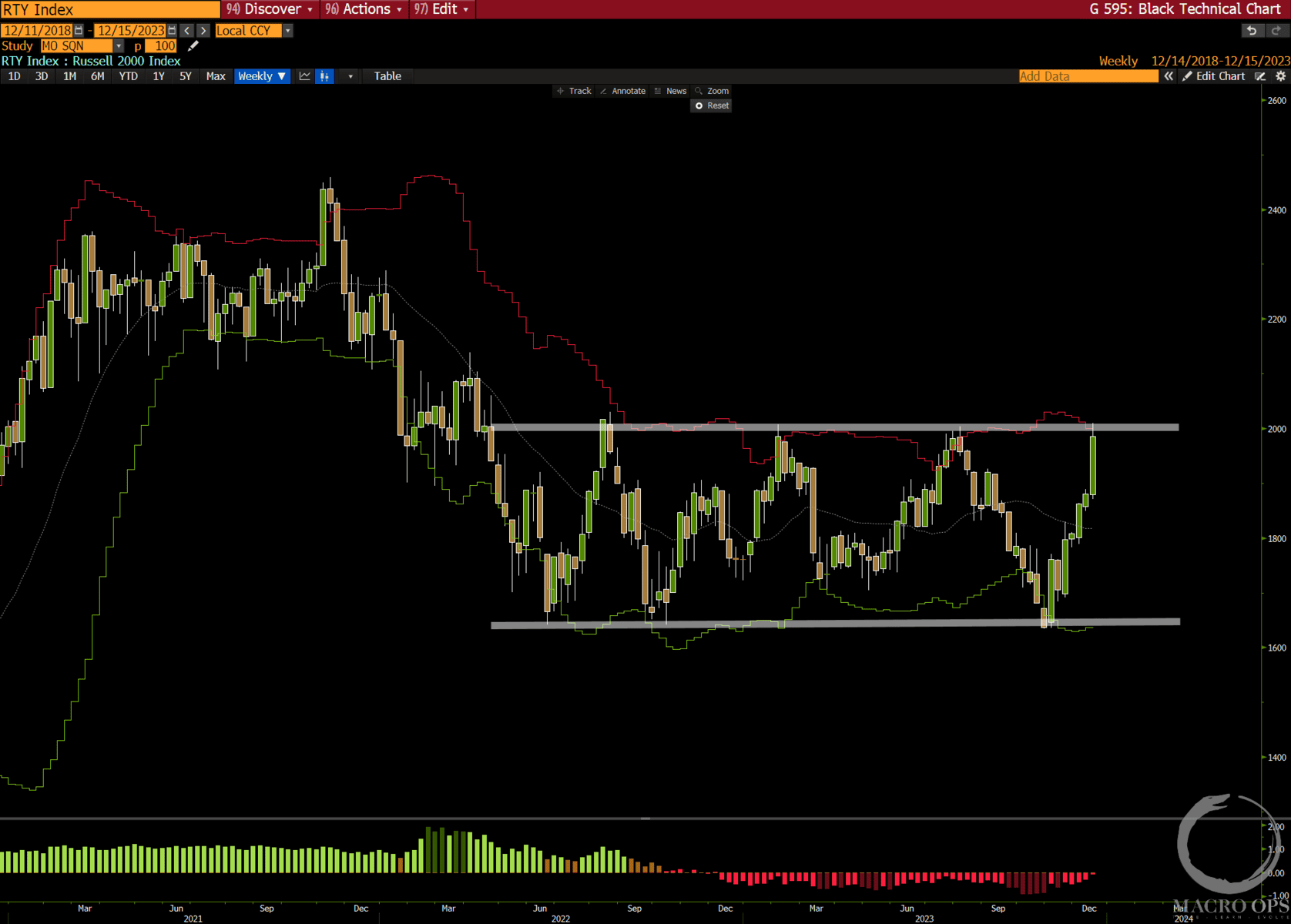Select the YTD range tab

tap(128, 76)
